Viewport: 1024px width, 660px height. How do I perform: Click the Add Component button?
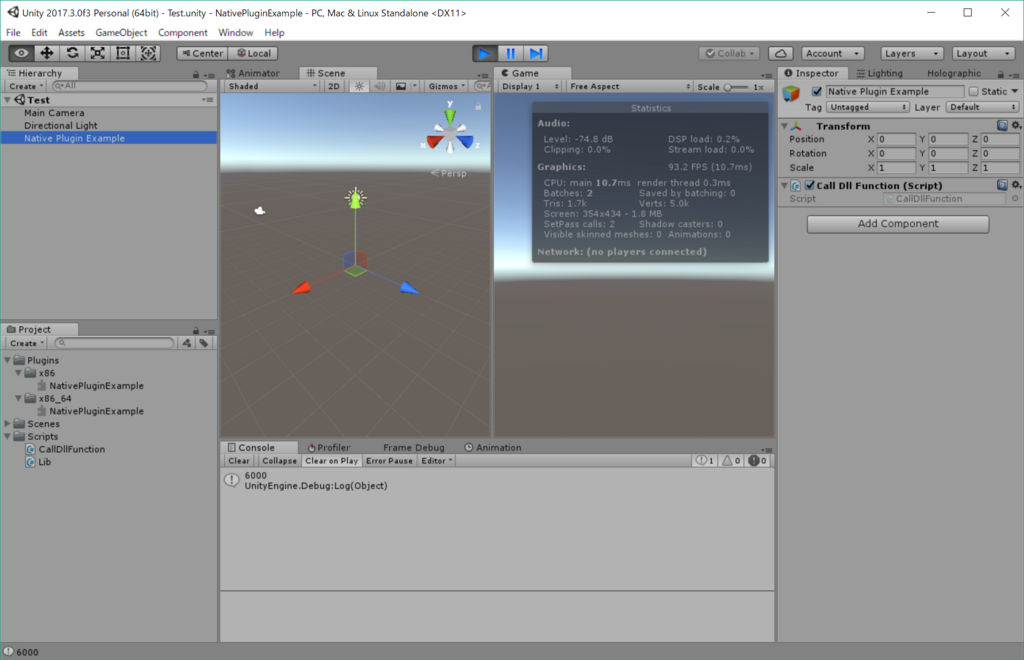pyautogui.click(x=897, y=223)
